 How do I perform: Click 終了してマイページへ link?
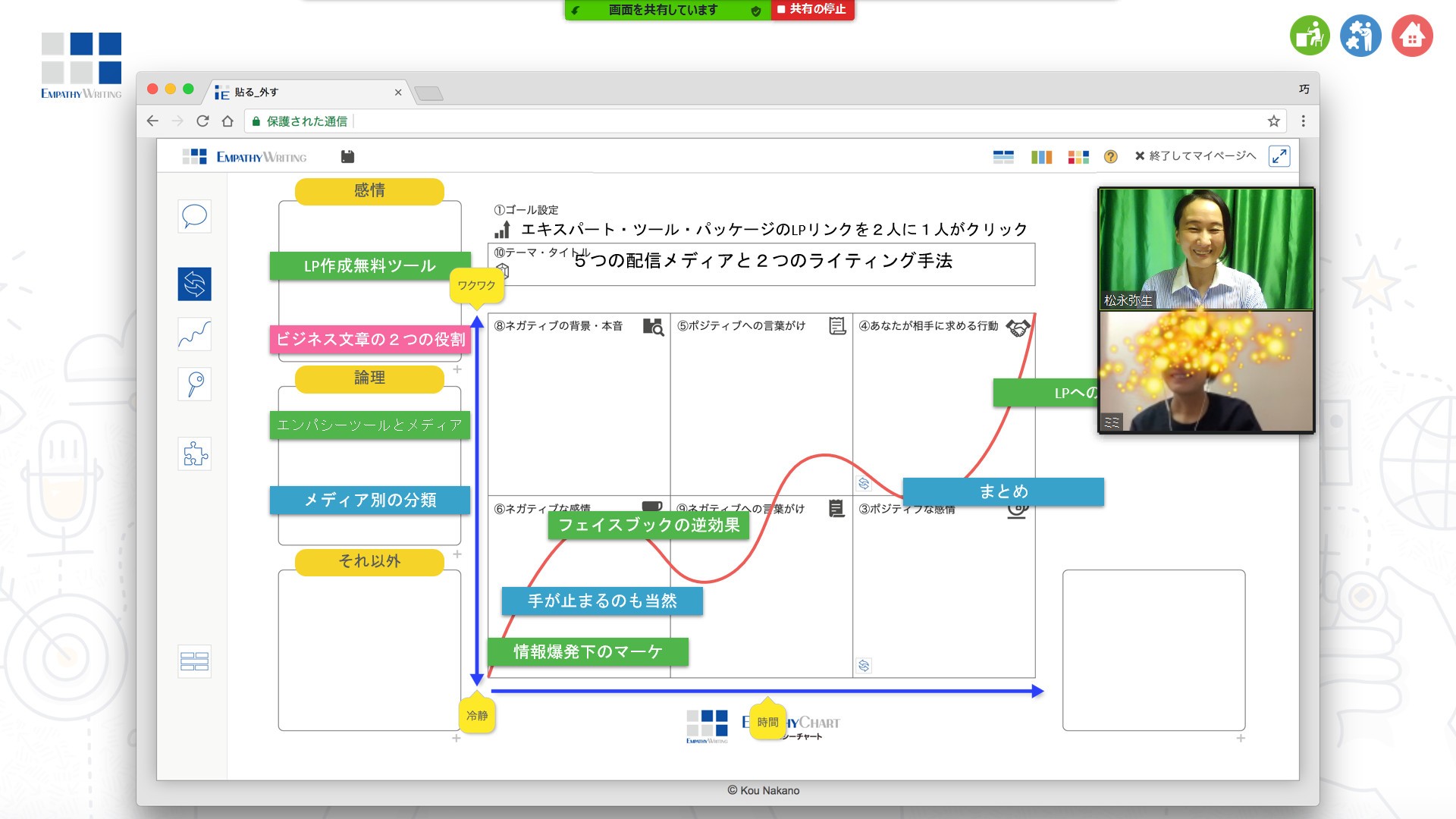point(1195,156)
